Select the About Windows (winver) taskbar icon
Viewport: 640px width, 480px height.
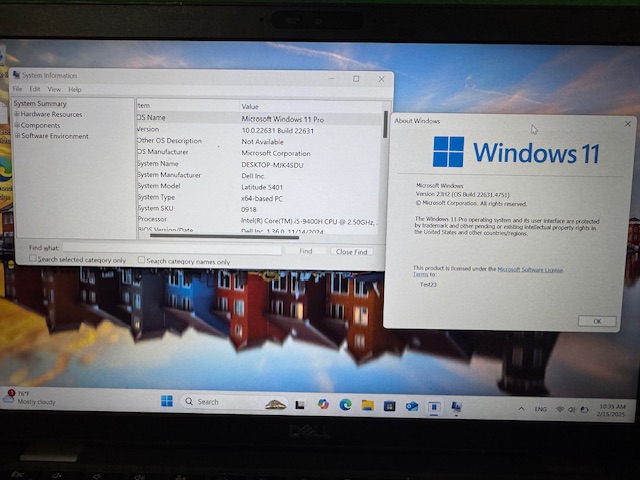pyautogui.click(x=434, y=407)
